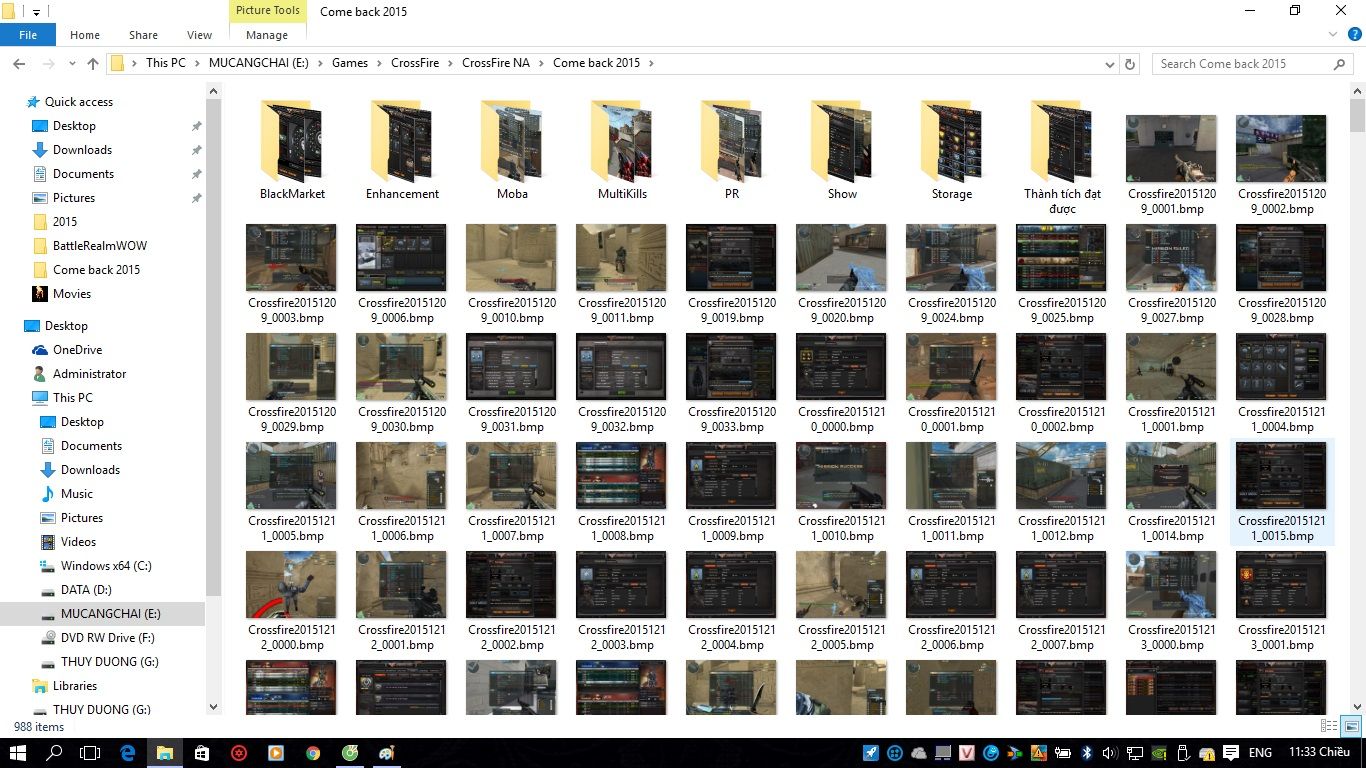Click CrossFire NA in the address path
The height and width of the screenshot is (768, 1366).
(x=496, y=63)
